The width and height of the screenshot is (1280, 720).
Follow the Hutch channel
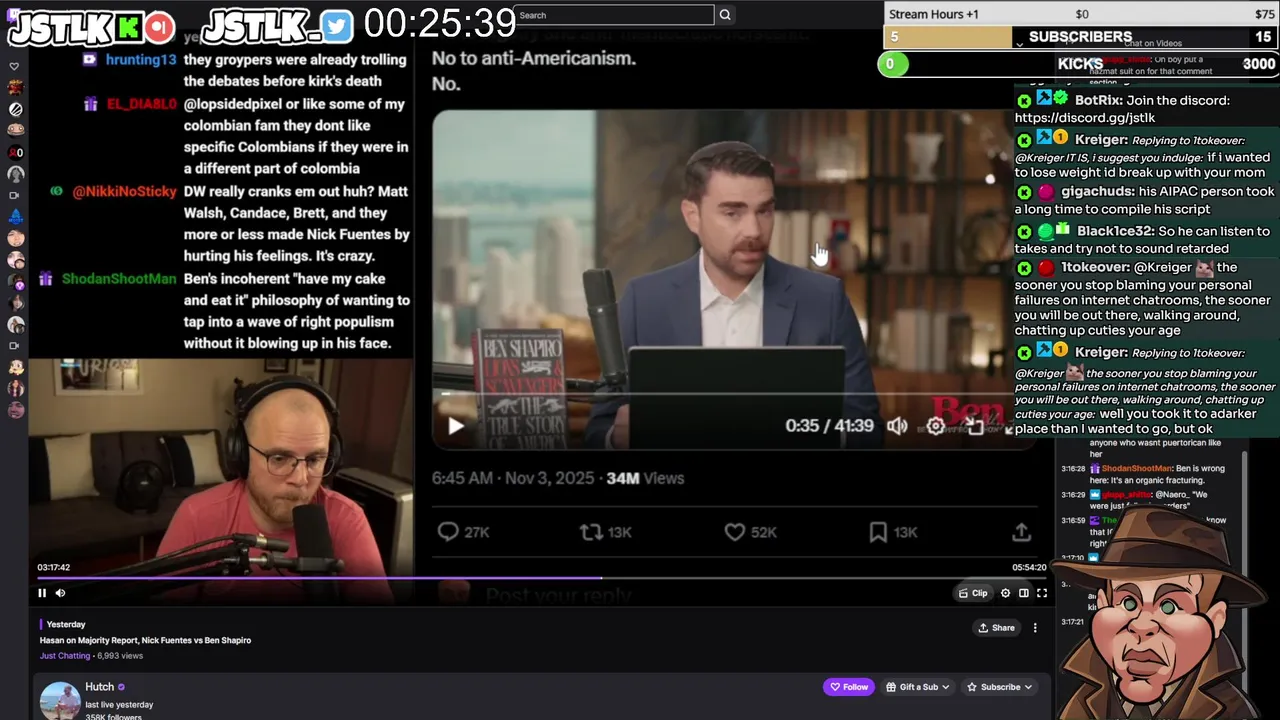tap(847, 687)
